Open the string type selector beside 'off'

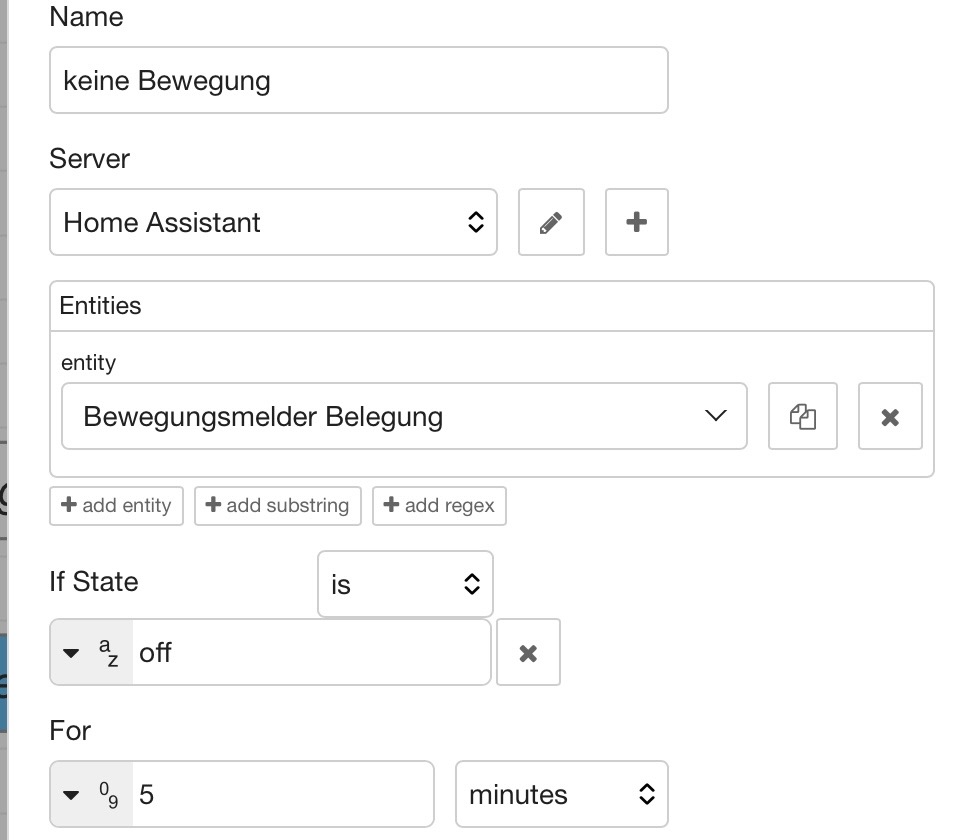click(91, 653)
